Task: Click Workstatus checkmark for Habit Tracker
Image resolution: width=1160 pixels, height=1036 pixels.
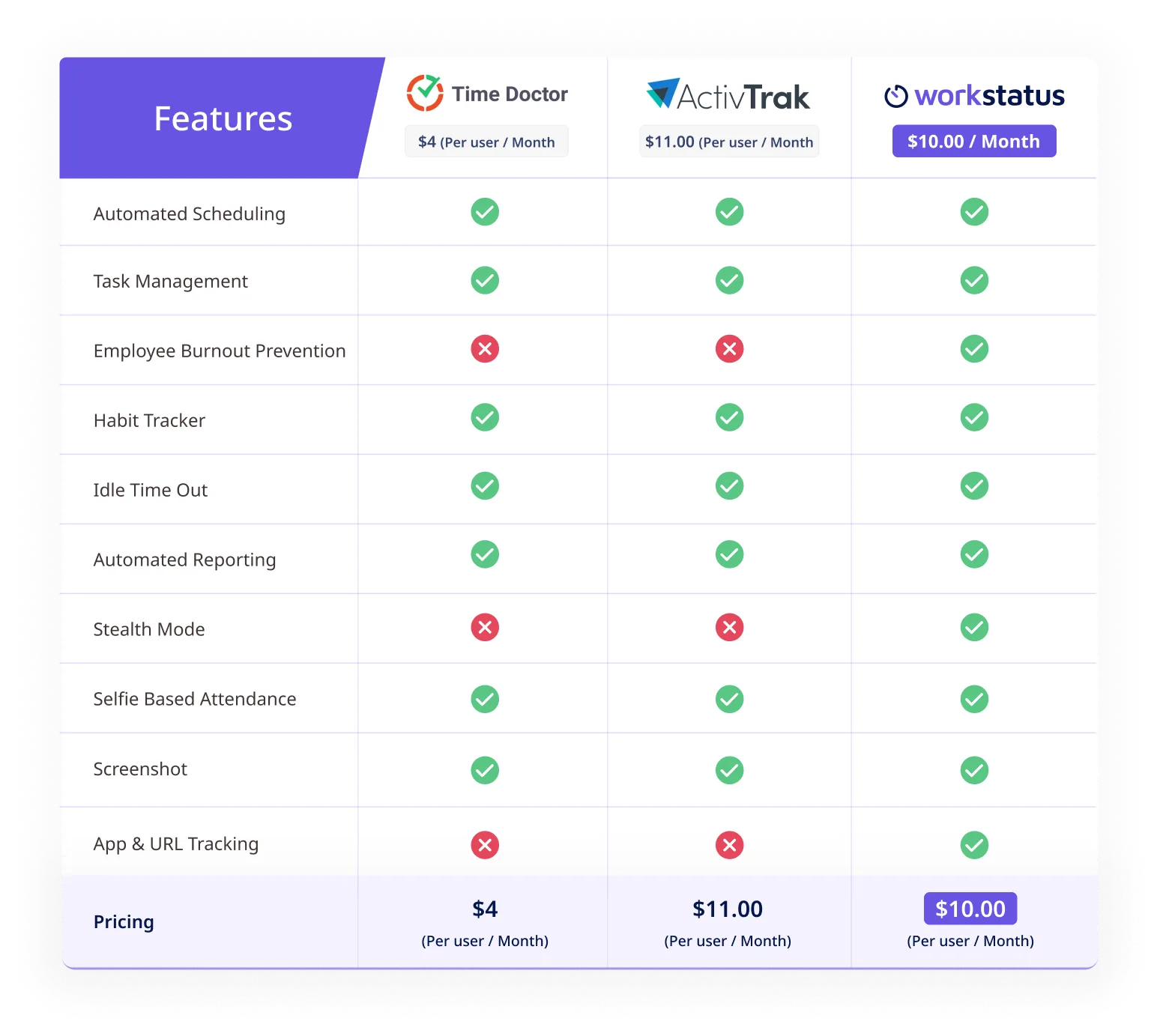Action: tap(974, 417)
